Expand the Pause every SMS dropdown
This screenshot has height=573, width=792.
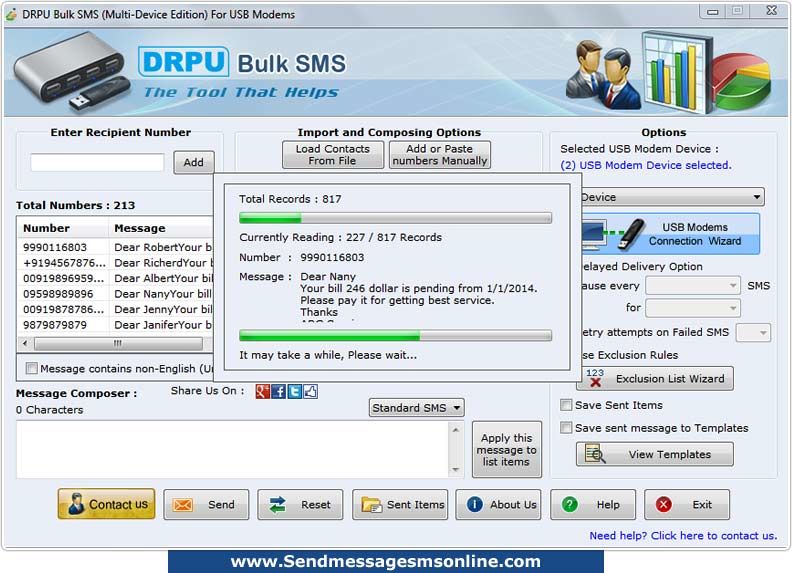(x=693, y=286)
